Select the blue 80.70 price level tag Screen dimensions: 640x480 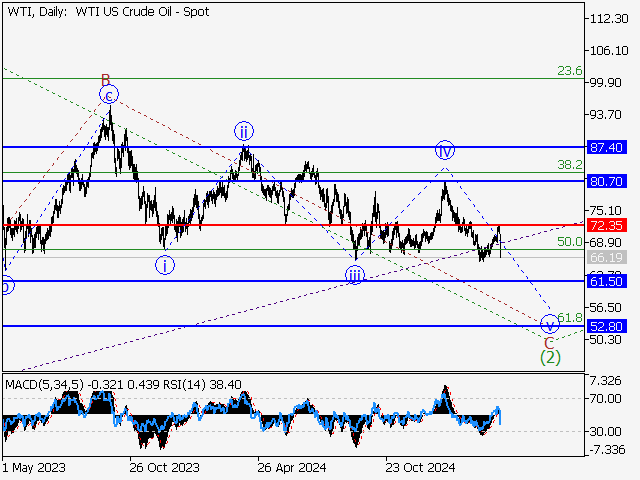point(606,181)
